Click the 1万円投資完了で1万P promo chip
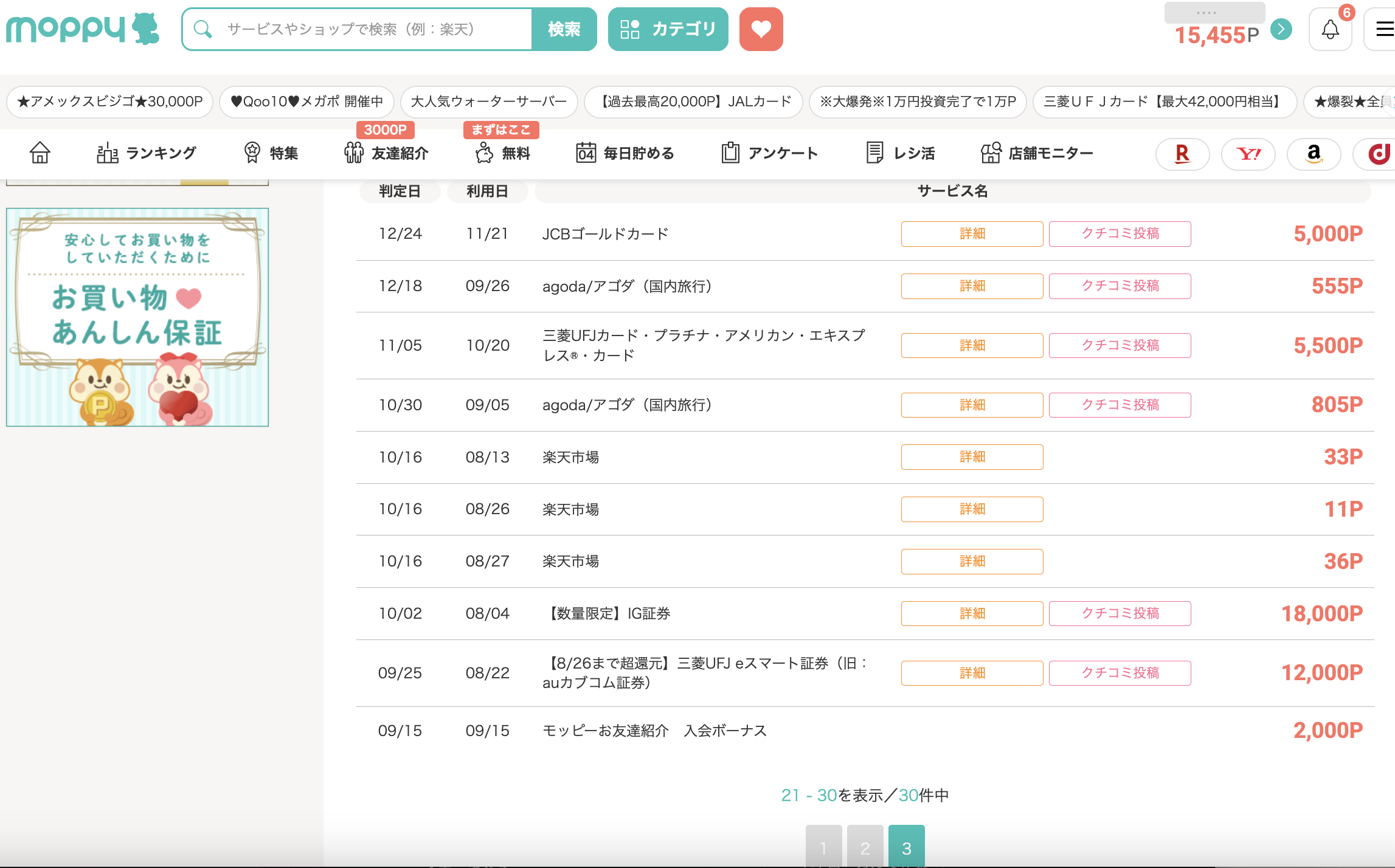Image resolution: width=1395 pixels, height=868 pixels. pyautogui.click(x=918, y=102)
